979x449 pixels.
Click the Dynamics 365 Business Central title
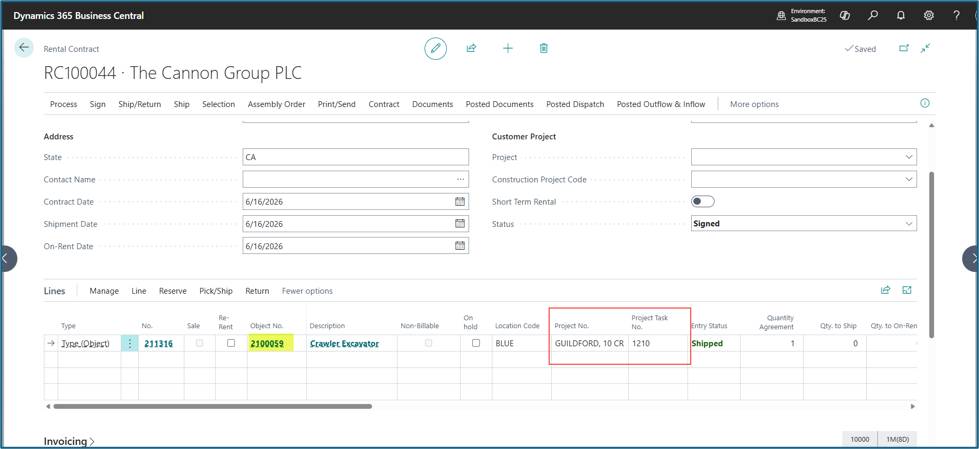click(79, 16)
